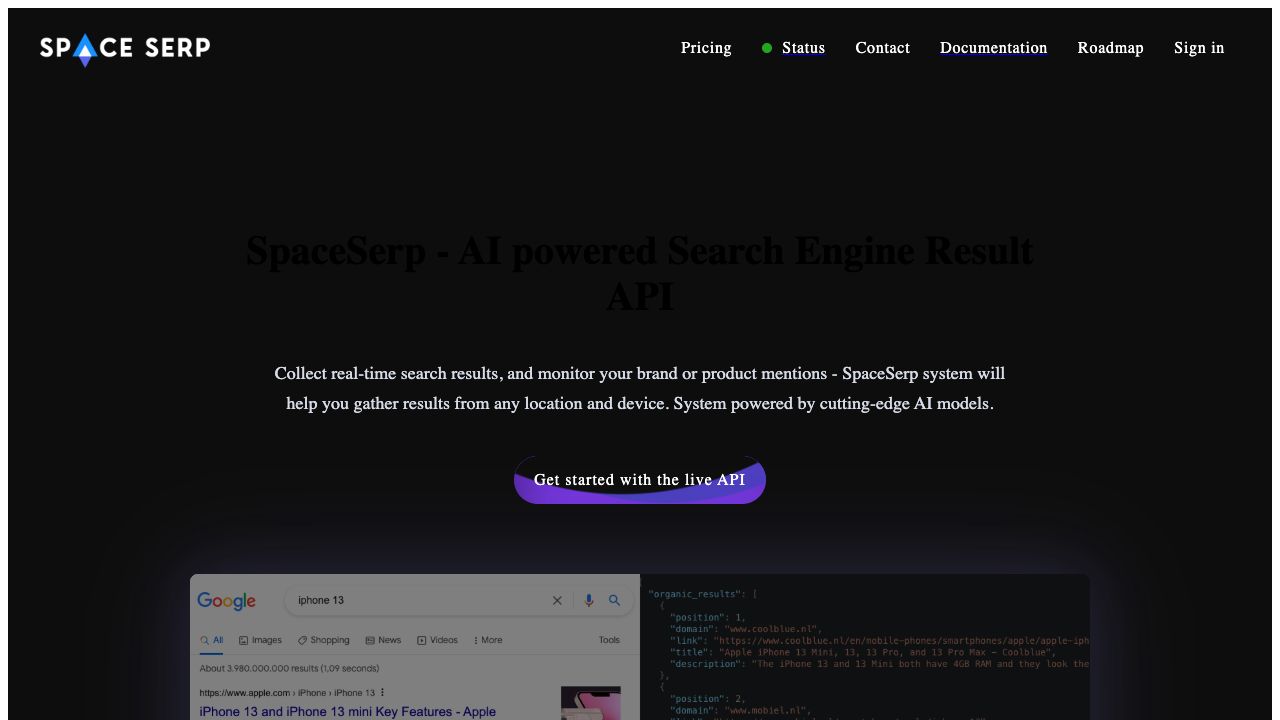The width and height of the screenshot is (1280, 720).
Task: Expand the More options in Google preview
Action: [487, 640]
